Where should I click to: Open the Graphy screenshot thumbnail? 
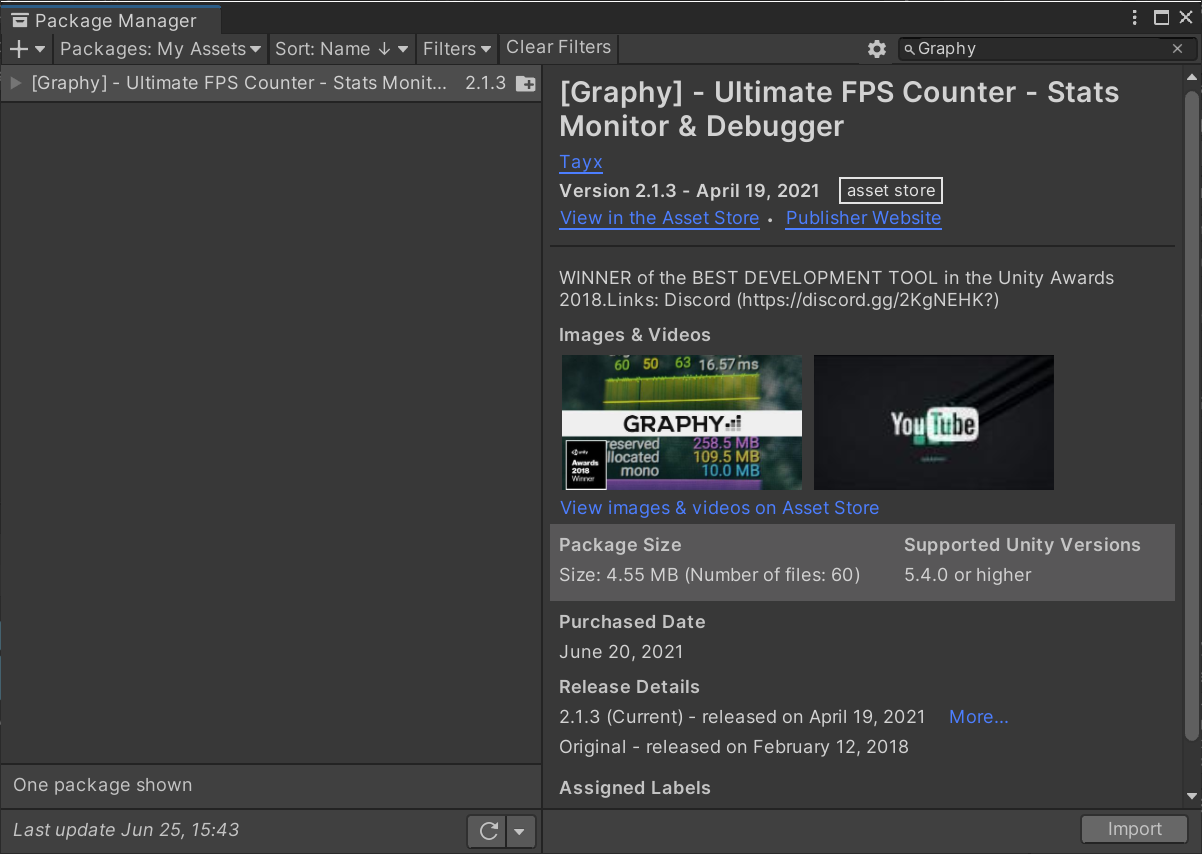681,422
